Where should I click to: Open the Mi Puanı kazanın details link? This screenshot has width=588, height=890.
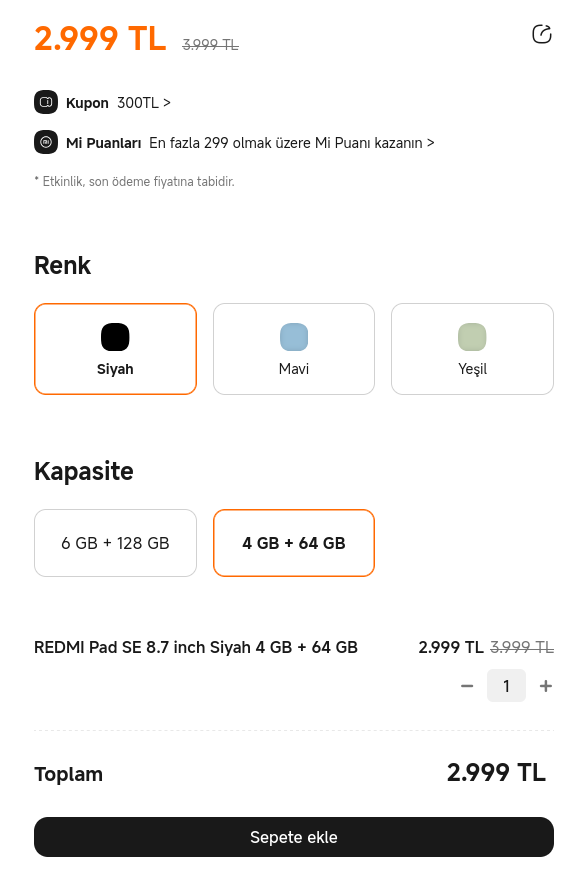[292, 142]
